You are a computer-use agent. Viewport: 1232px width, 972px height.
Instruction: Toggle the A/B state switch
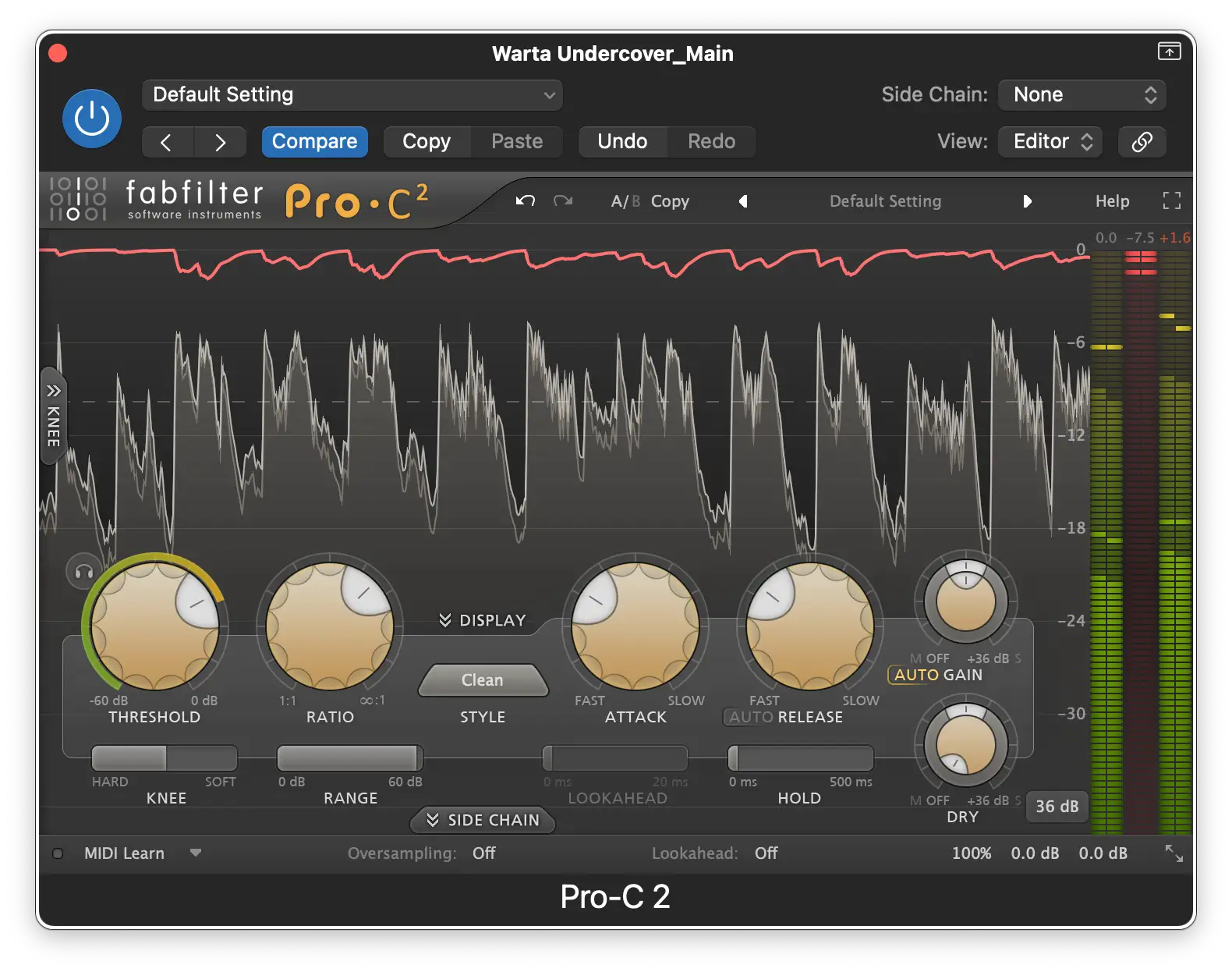tap(625, 201)
